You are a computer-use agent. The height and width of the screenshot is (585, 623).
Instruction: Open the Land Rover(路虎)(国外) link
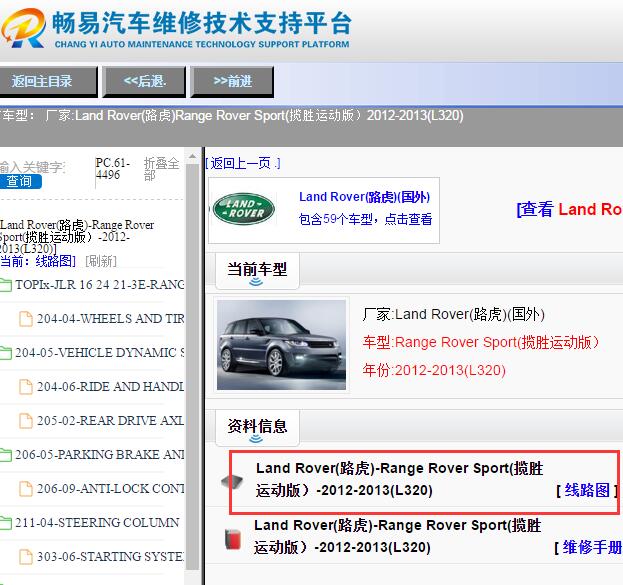click(364, 197)
